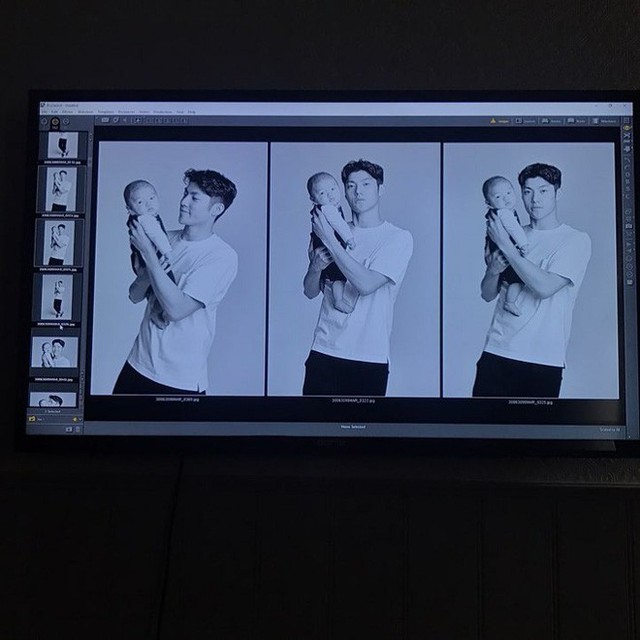Screen dimensions: 640x640
Task: Select the middle photo in the main view
Action: (355, 267)
